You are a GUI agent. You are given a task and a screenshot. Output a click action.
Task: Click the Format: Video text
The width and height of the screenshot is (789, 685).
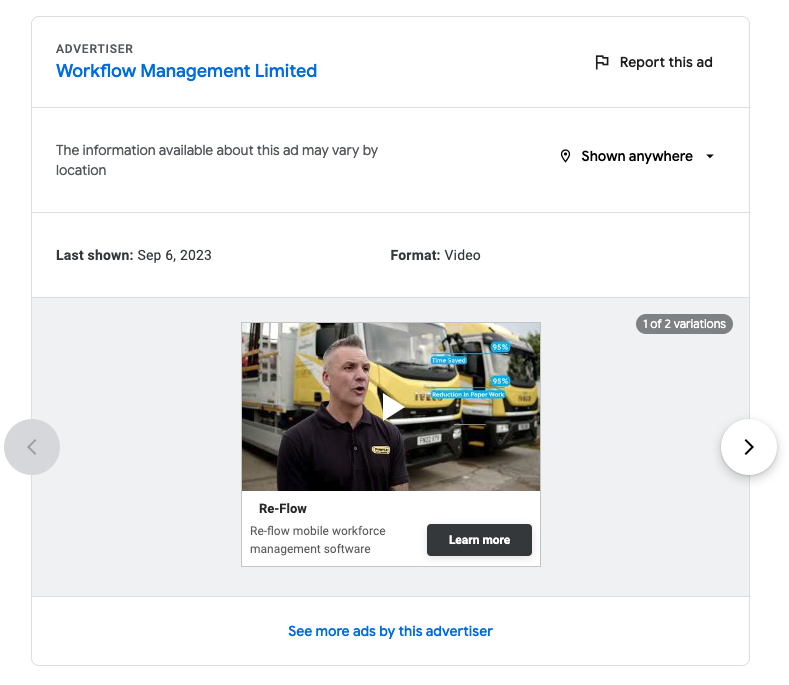pos(435,255)
